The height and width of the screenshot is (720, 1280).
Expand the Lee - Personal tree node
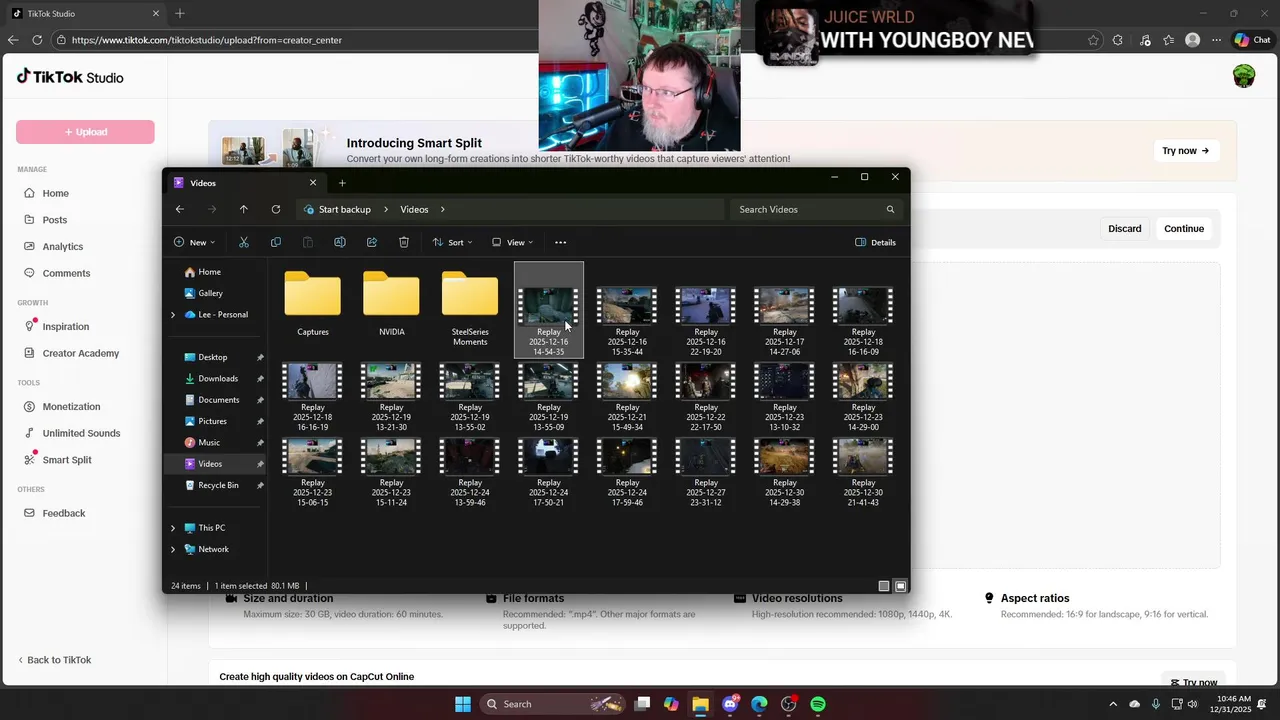173,314
